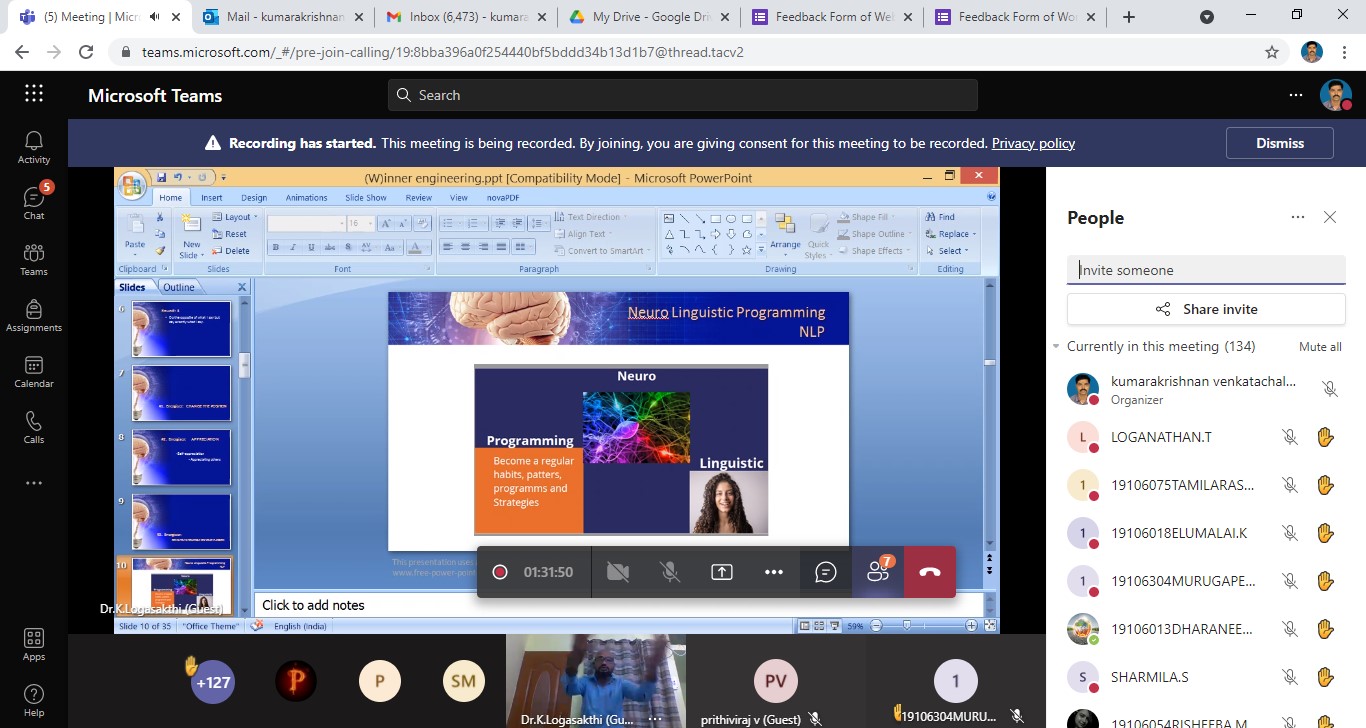
Task: Select prithiviraj v guest tile
Action: [776, 681]
